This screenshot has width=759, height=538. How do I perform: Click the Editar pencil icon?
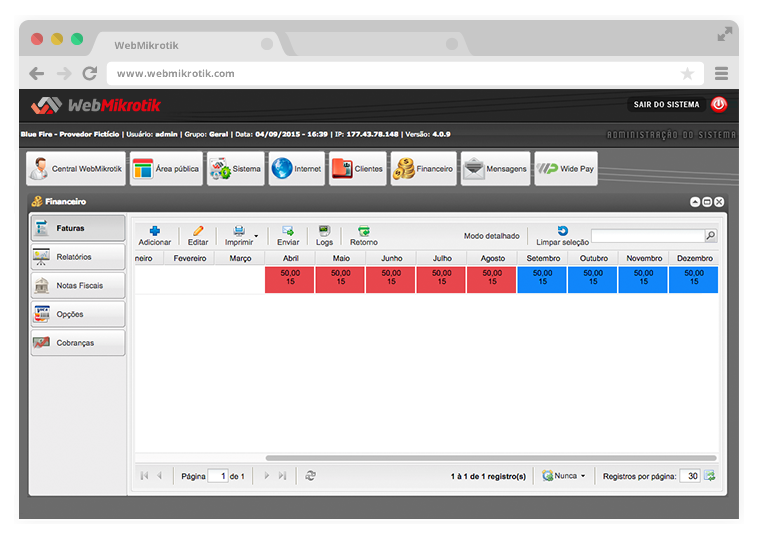tap(198, 230)
